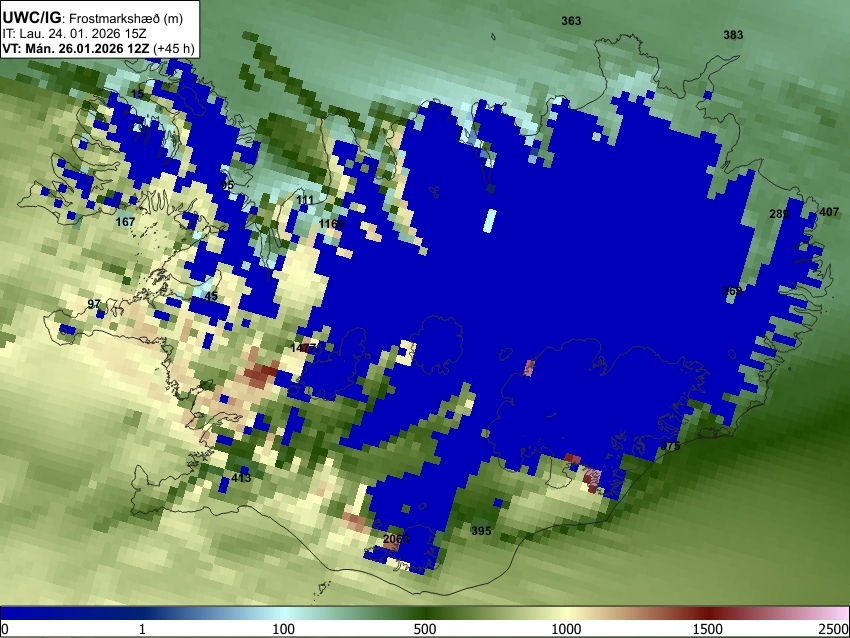Click the 1477 value on the map
The image size is (850, 638).
coord(304,348)
